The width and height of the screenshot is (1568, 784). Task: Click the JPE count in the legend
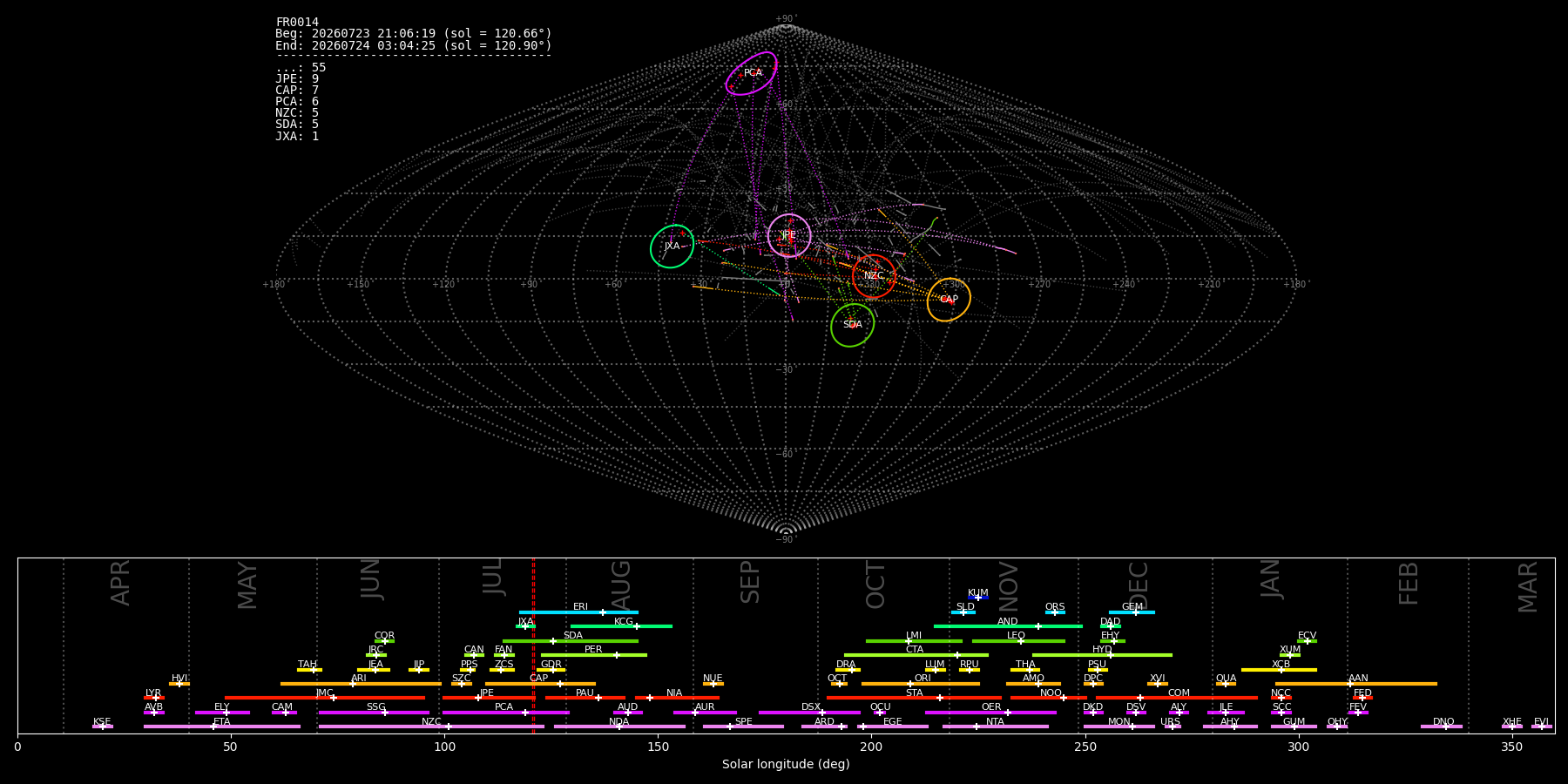point(297,79)
